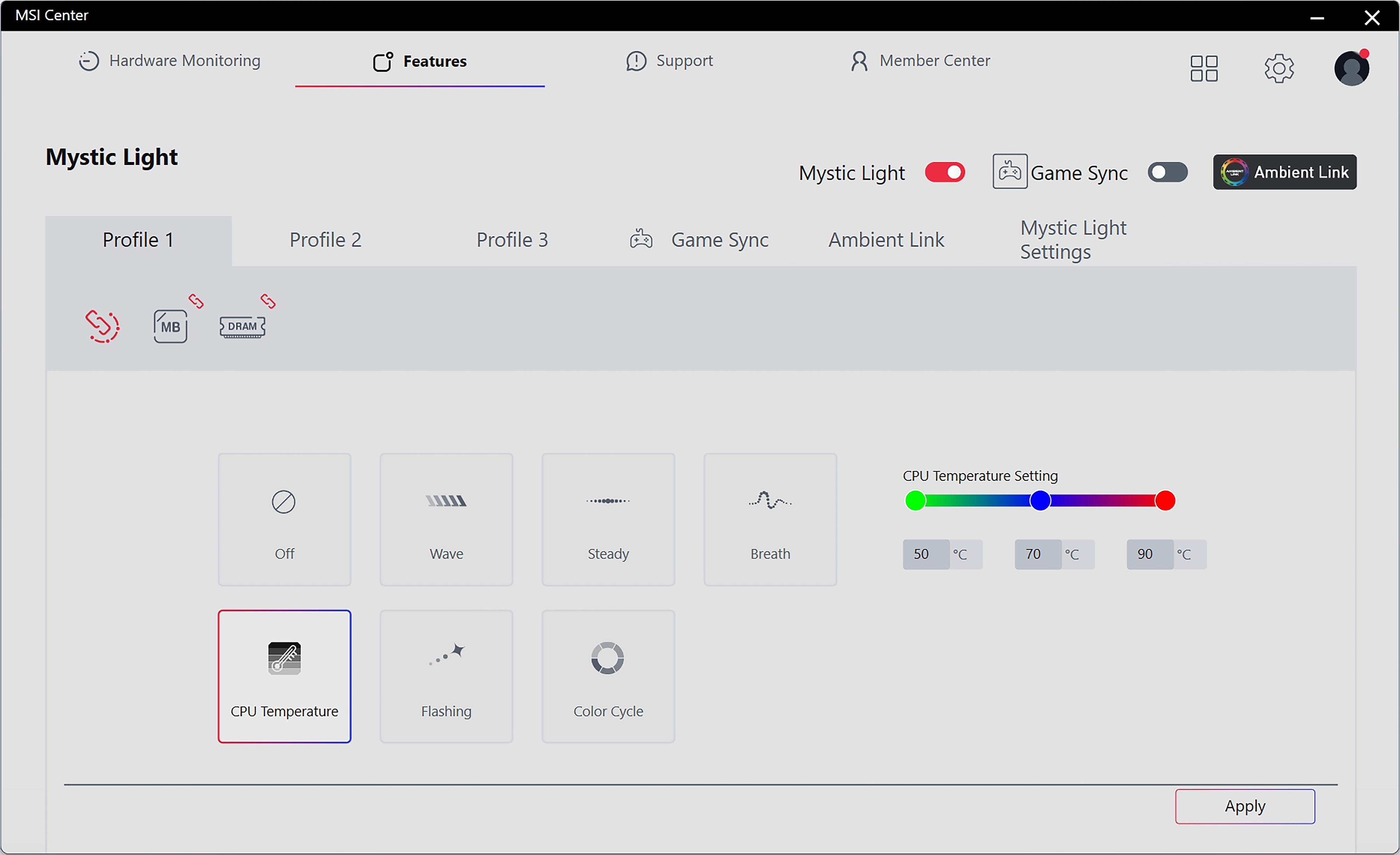
Task: Click the Ambient Link button
Action: [x=1284, y=172]
